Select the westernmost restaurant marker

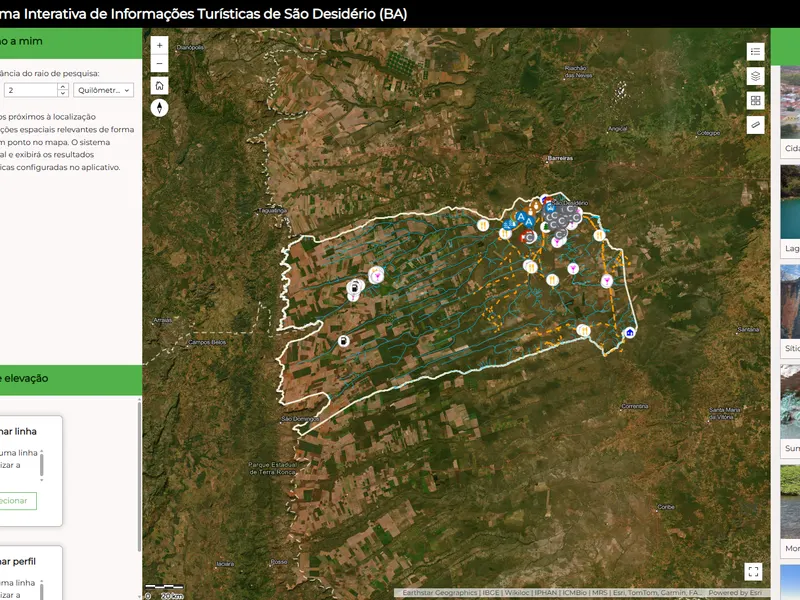pos(483,225)
